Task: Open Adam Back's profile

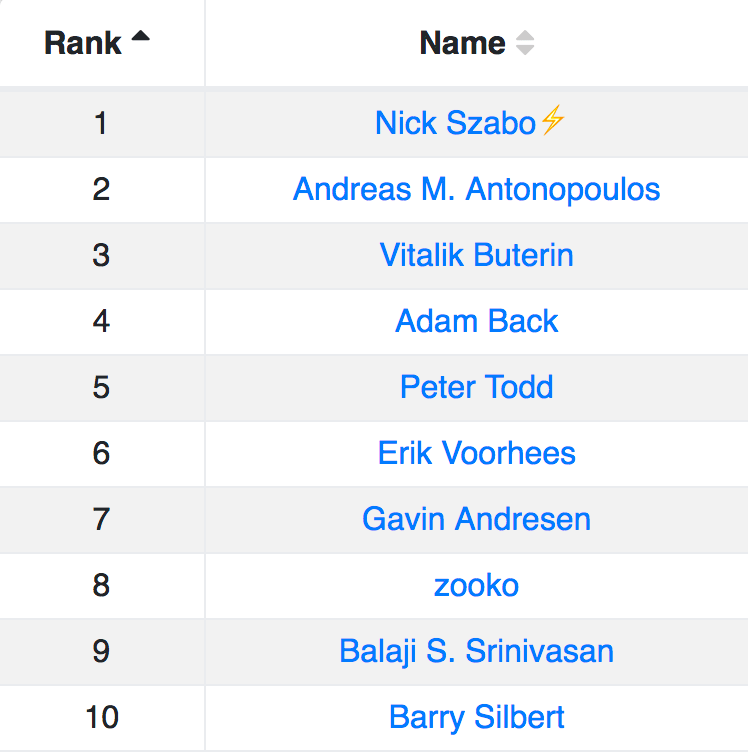Action: pos(477,321)
